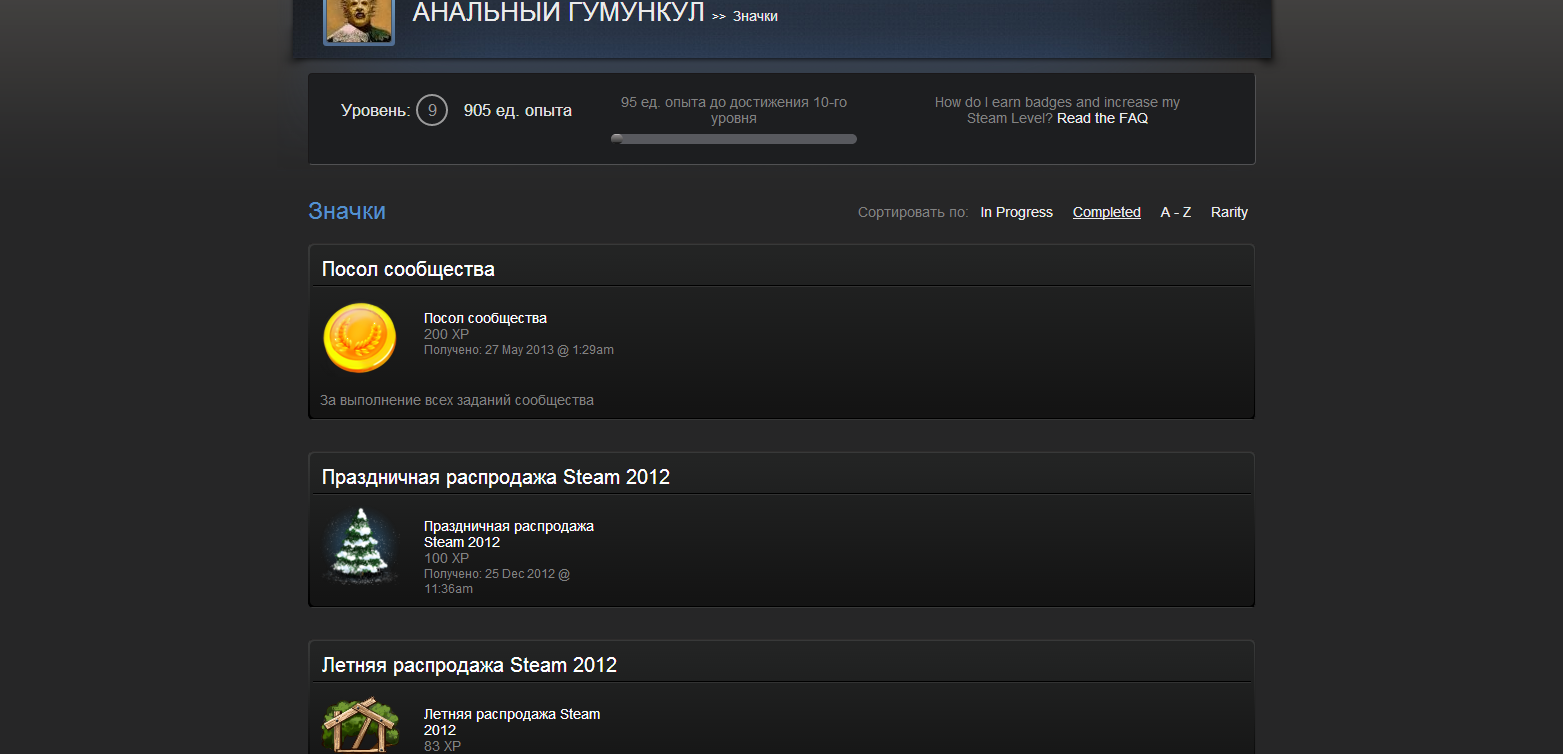Click 'Получено: 27 May 2013 @ 1:29am' text
The height and width of the screenshot is (754, 1563).
click(519, 350)
